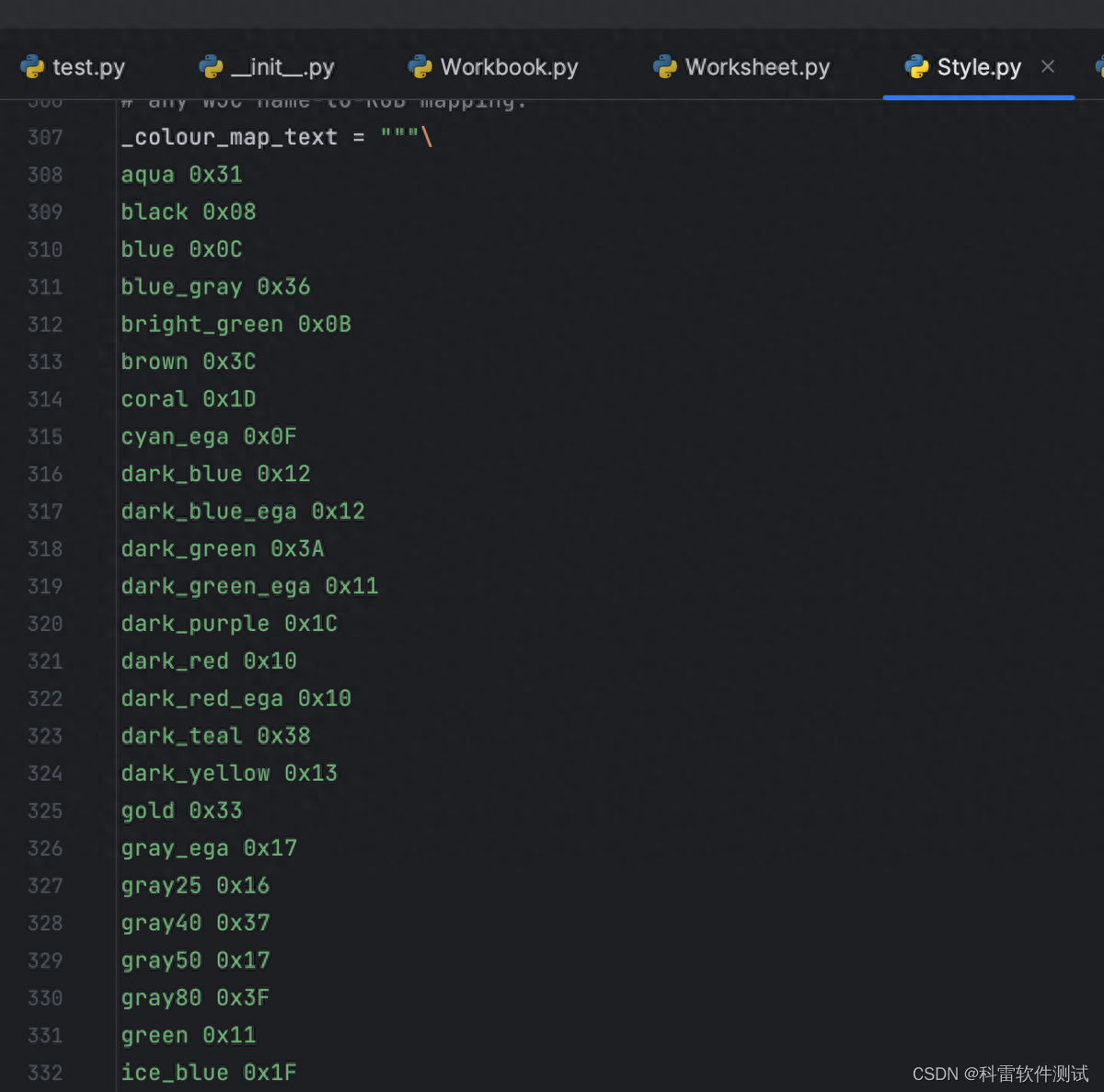Viewport: 1104px width, 1092px height.
Task: Switch to the test.py tab
Action: (x=73, y=67)
